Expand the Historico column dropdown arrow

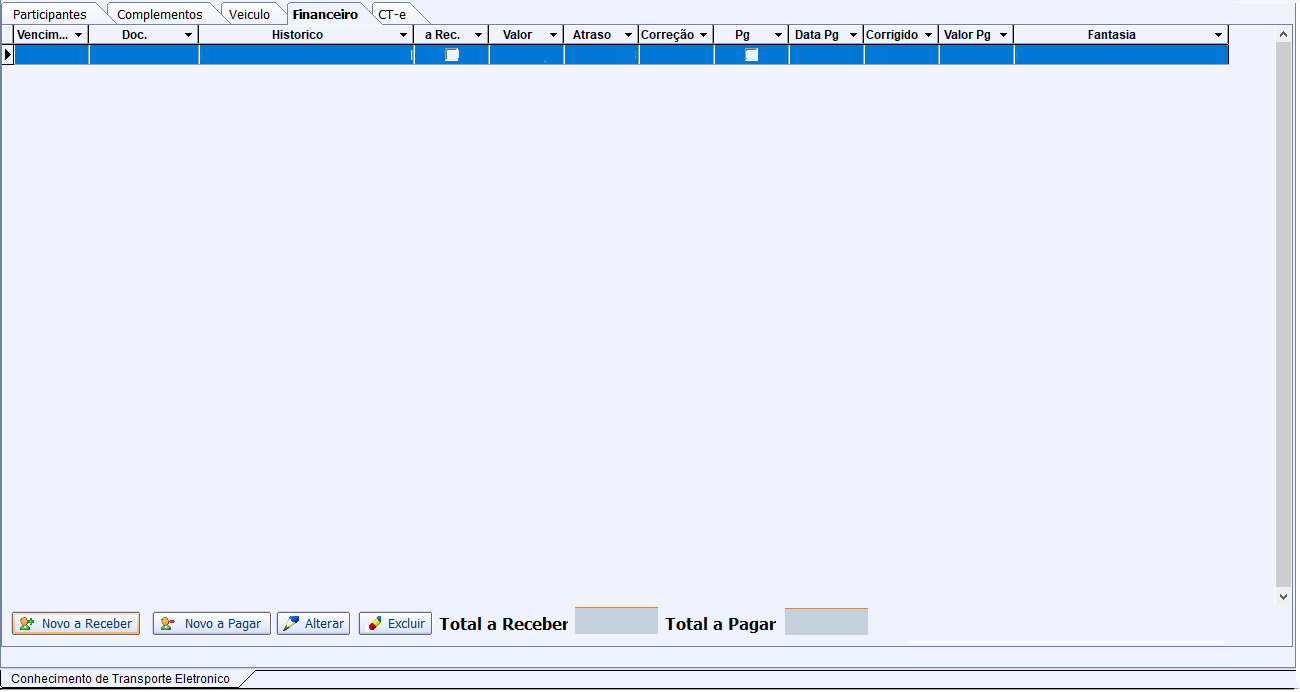pyautogui.click(x=404, y=35)
